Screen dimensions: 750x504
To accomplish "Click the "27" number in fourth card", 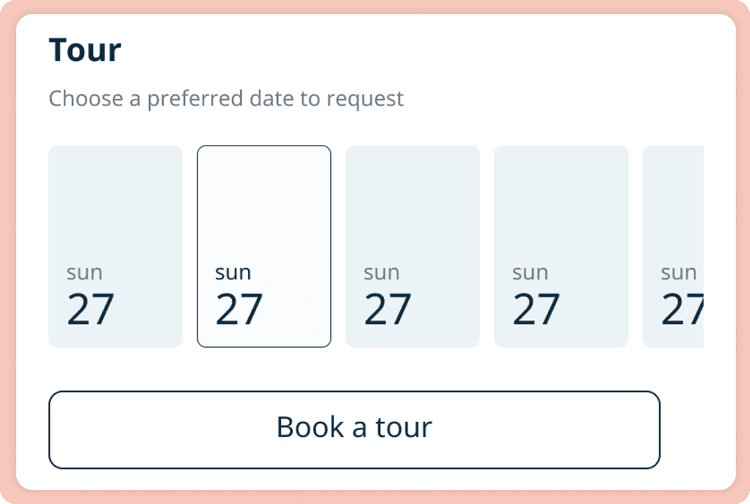I will pyautogui.click(x=537, y=310).
